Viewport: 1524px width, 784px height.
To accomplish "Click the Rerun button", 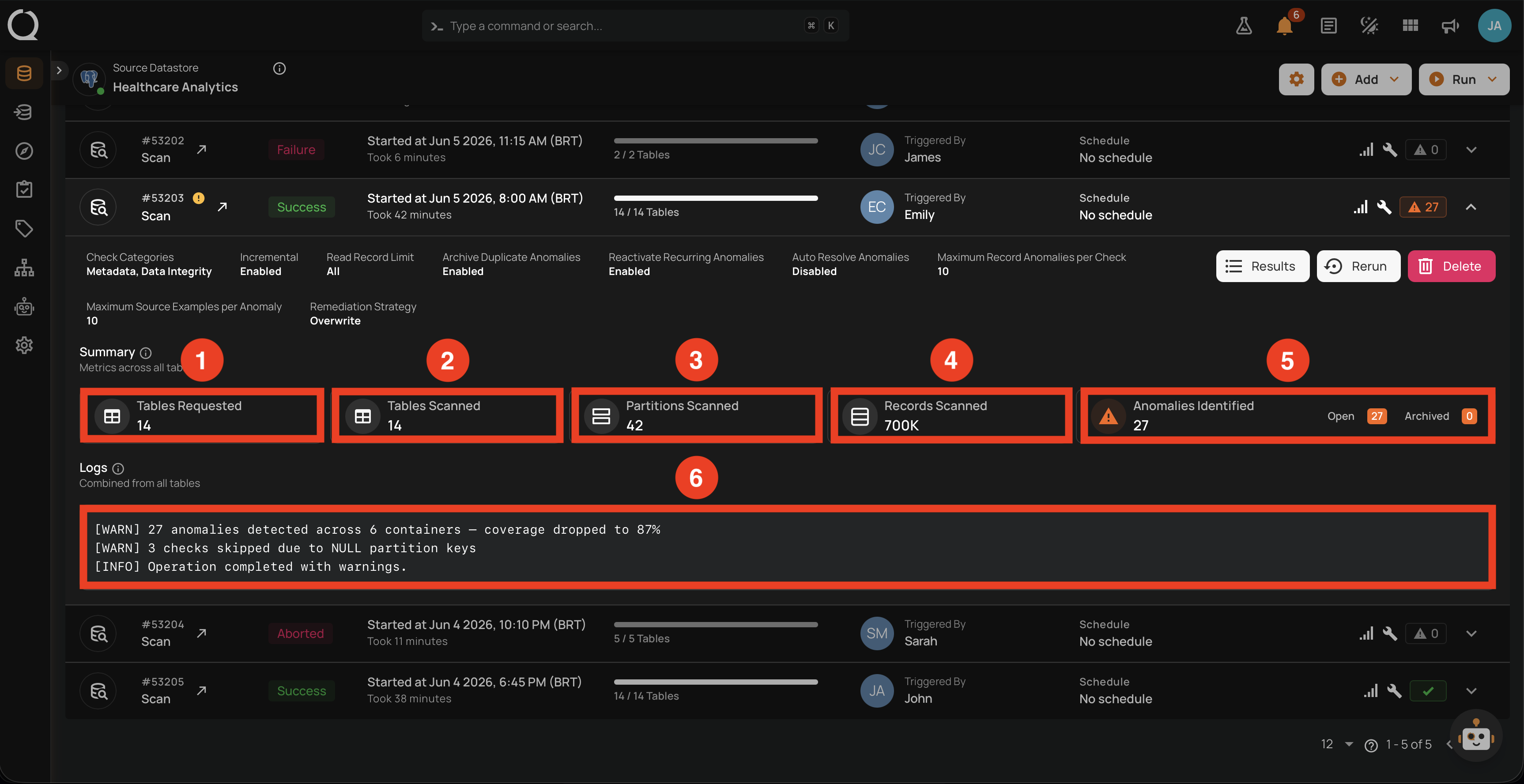I will pos(1358,266).
